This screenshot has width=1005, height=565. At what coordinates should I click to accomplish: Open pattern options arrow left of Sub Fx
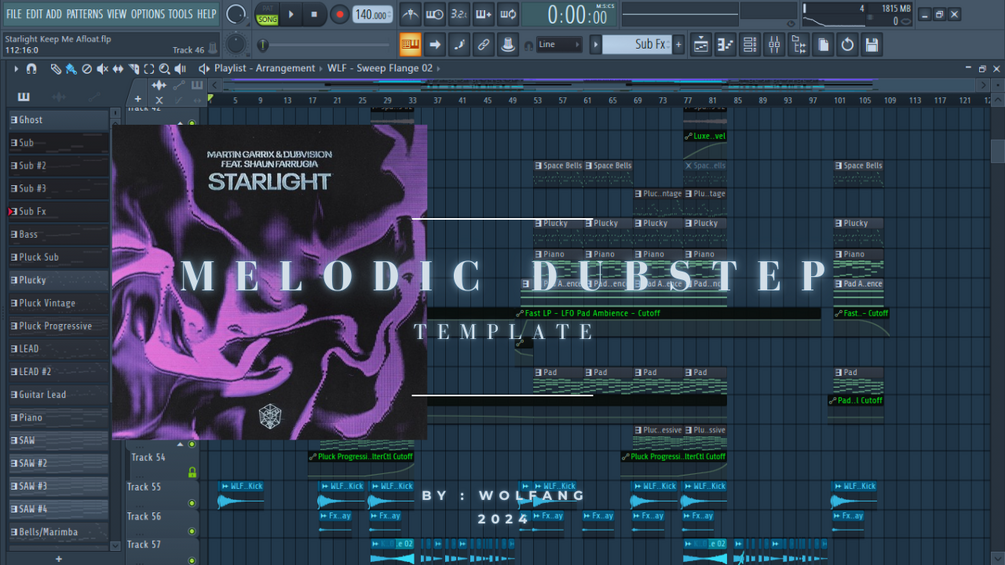point(595,44)
